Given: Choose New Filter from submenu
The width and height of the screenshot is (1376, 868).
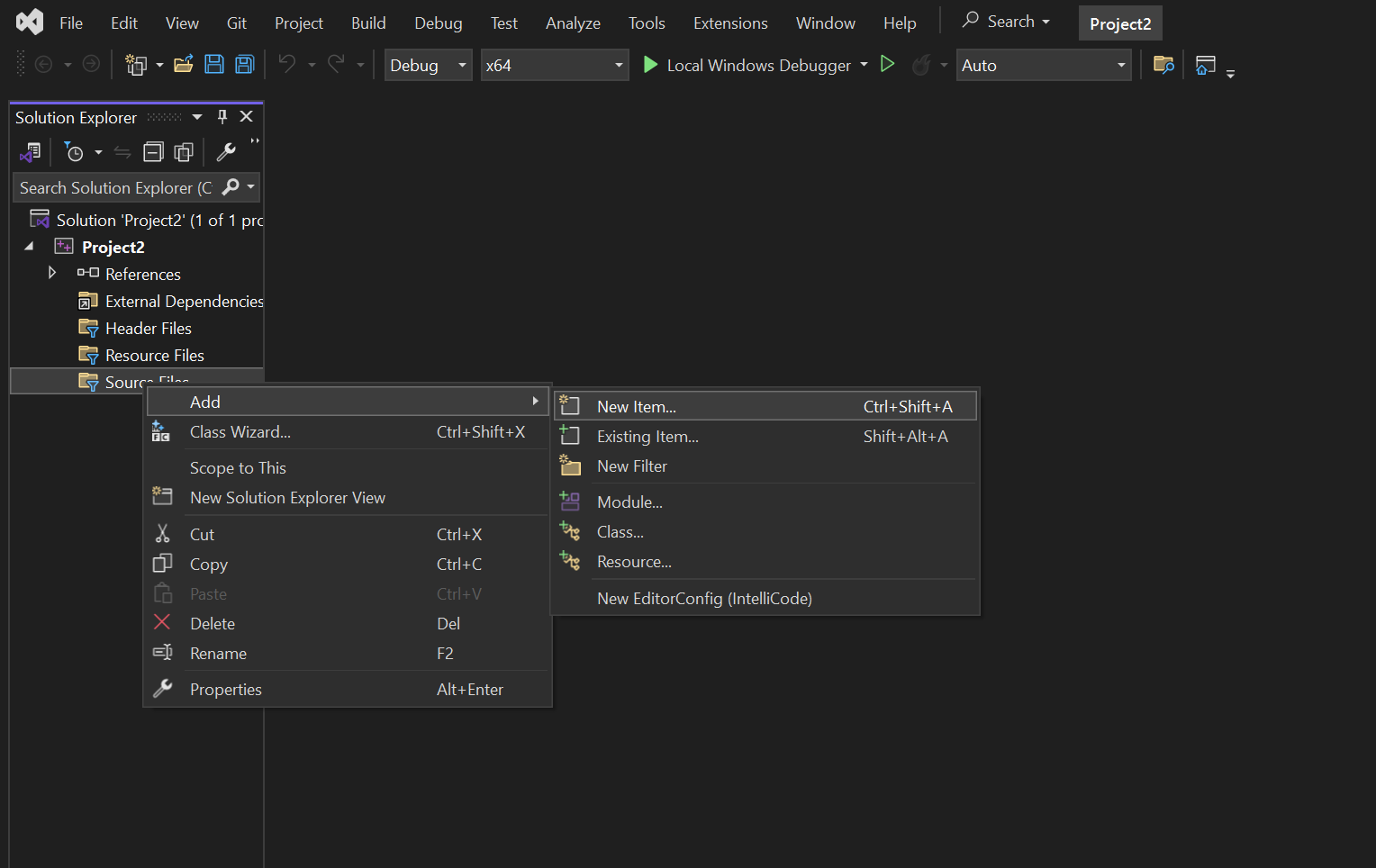Looking at the screenshot, I should coord(765,466).
